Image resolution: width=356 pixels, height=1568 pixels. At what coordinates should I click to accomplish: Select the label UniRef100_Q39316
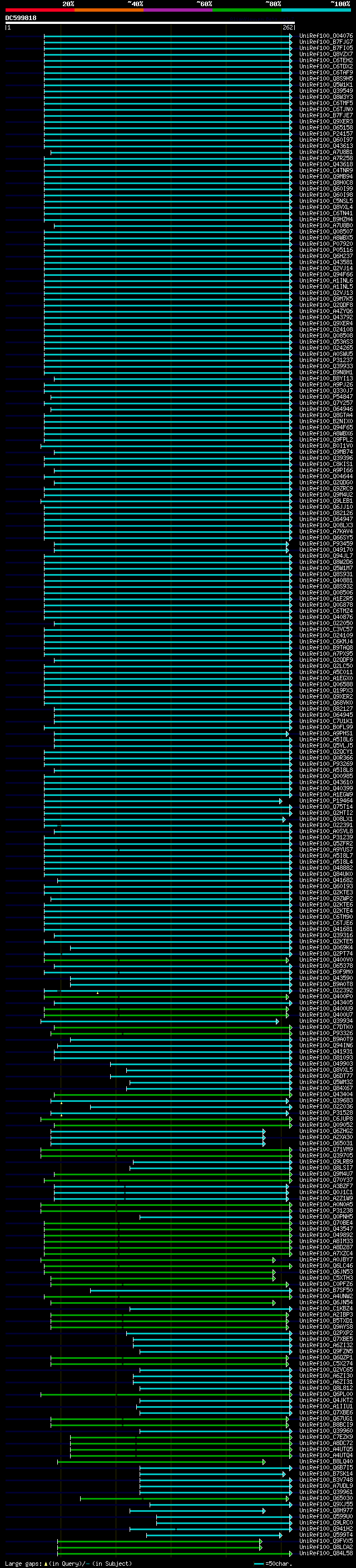(x=326, y=935)
